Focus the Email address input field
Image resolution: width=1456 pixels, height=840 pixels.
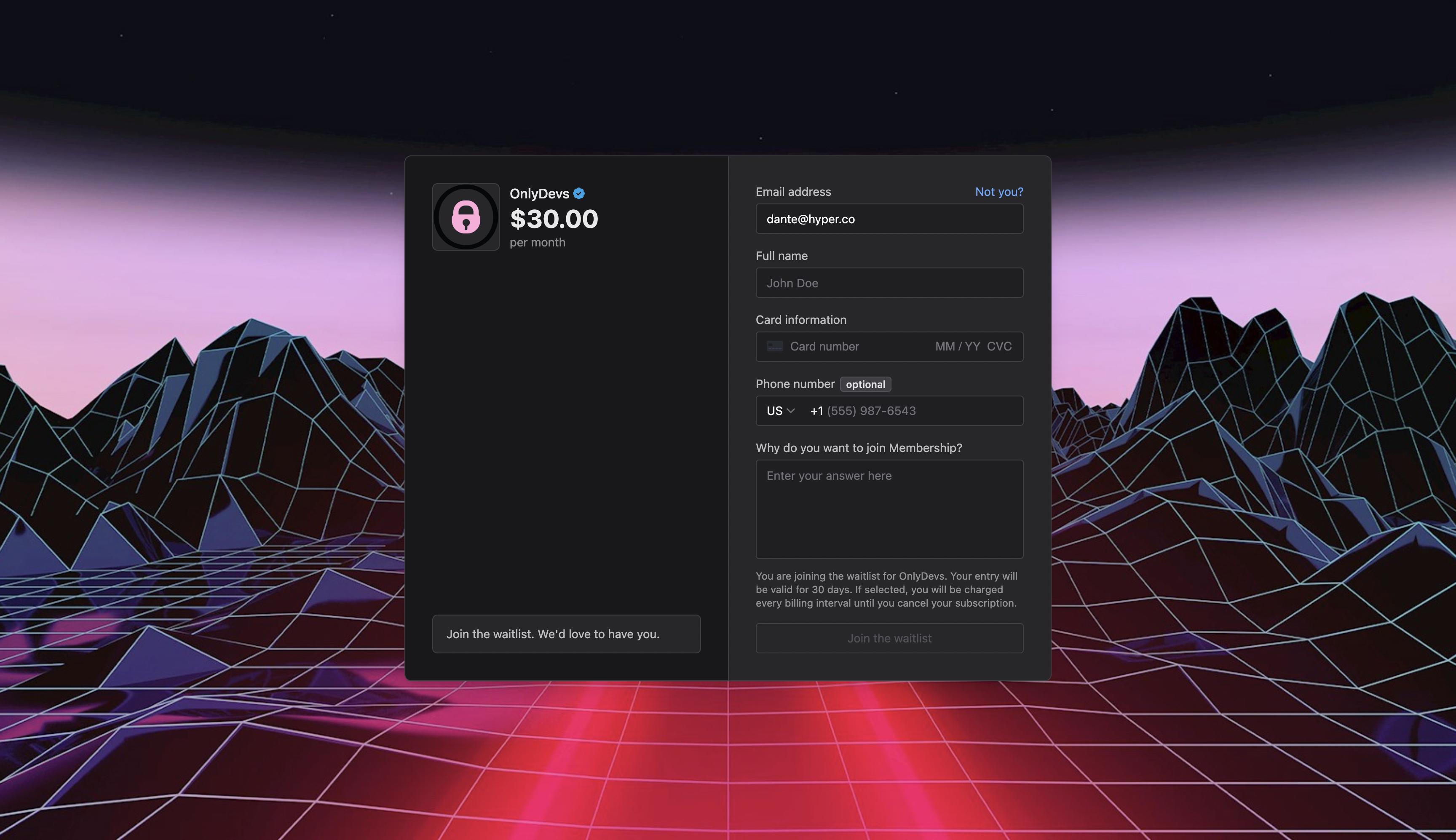(x=889, y=219)
